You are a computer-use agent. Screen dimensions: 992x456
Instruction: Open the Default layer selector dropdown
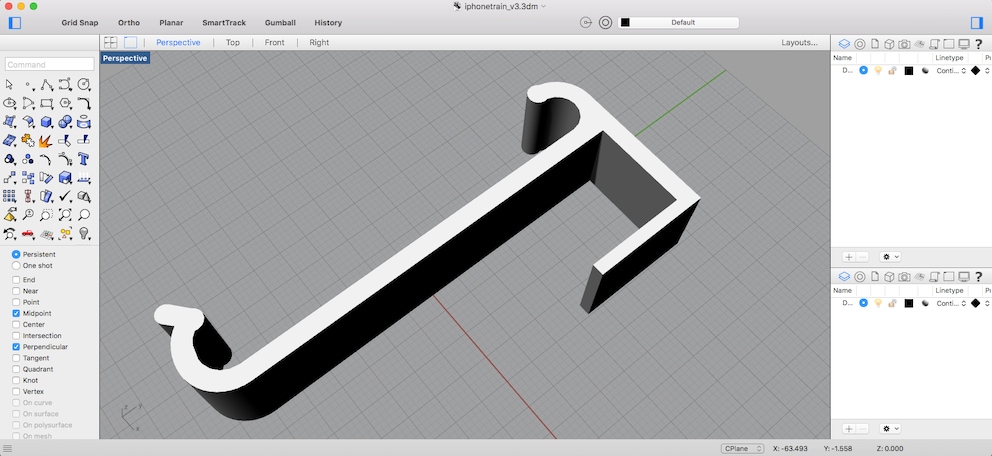(678, 23)
